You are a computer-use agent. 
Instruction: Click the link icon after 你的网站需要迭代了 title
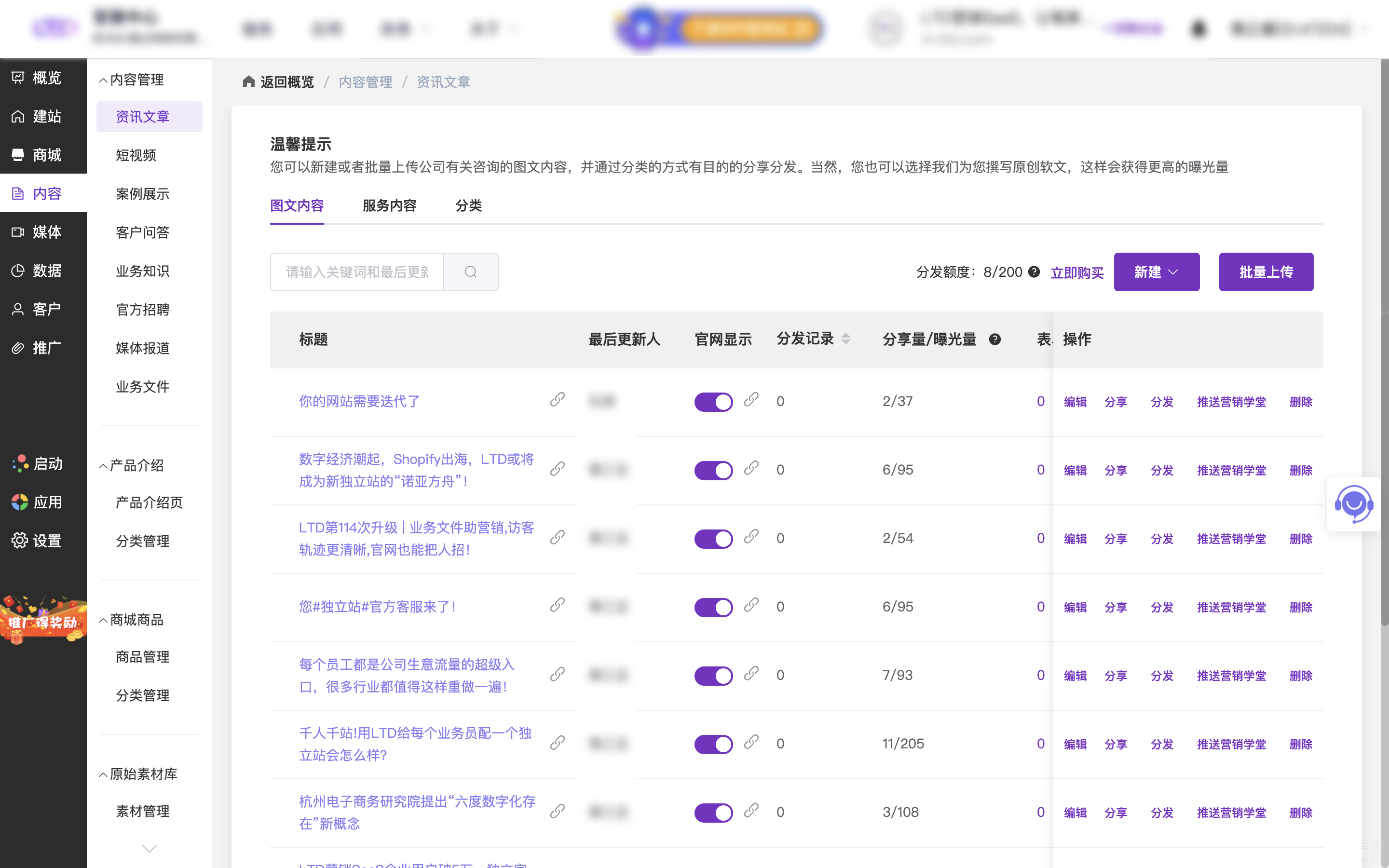557,400
